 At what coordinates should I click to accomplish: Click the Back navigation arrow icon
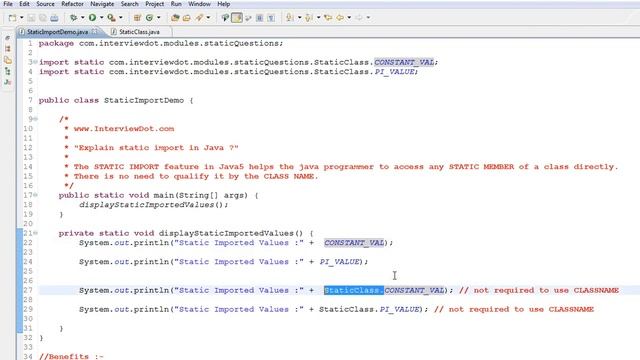click(340, 18)
